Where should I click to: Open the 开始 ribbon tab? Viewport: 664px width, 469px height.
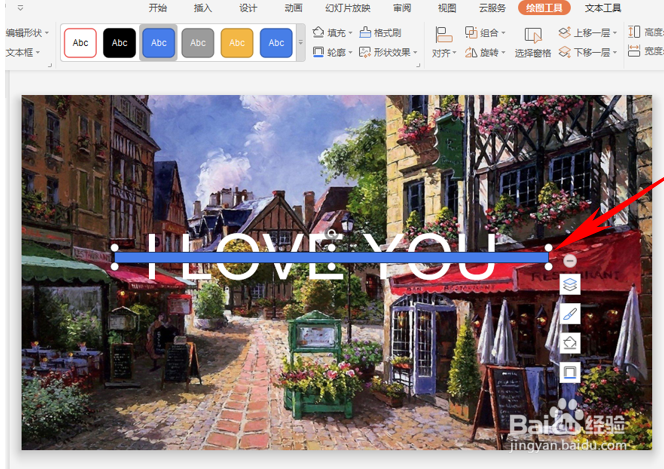pos(158,8)
